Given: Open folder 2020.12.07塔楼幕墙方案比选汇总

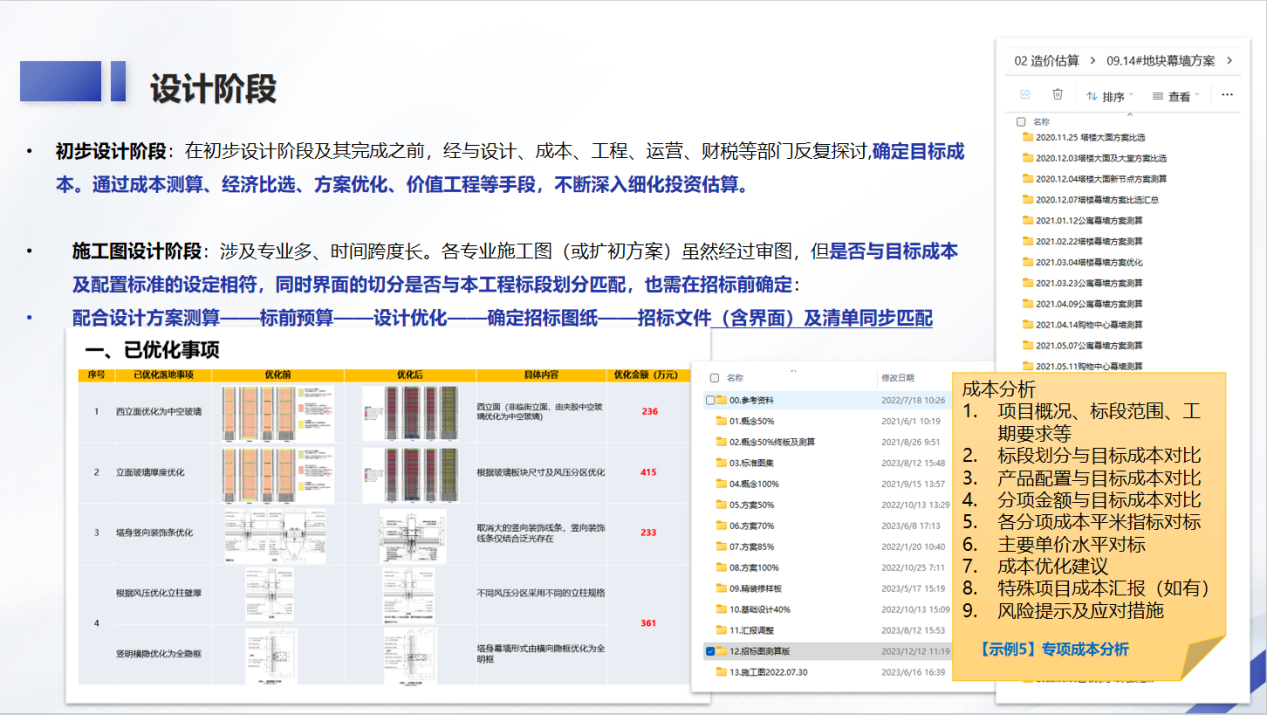Looking at the screenshot, I should click(1090, 200).
